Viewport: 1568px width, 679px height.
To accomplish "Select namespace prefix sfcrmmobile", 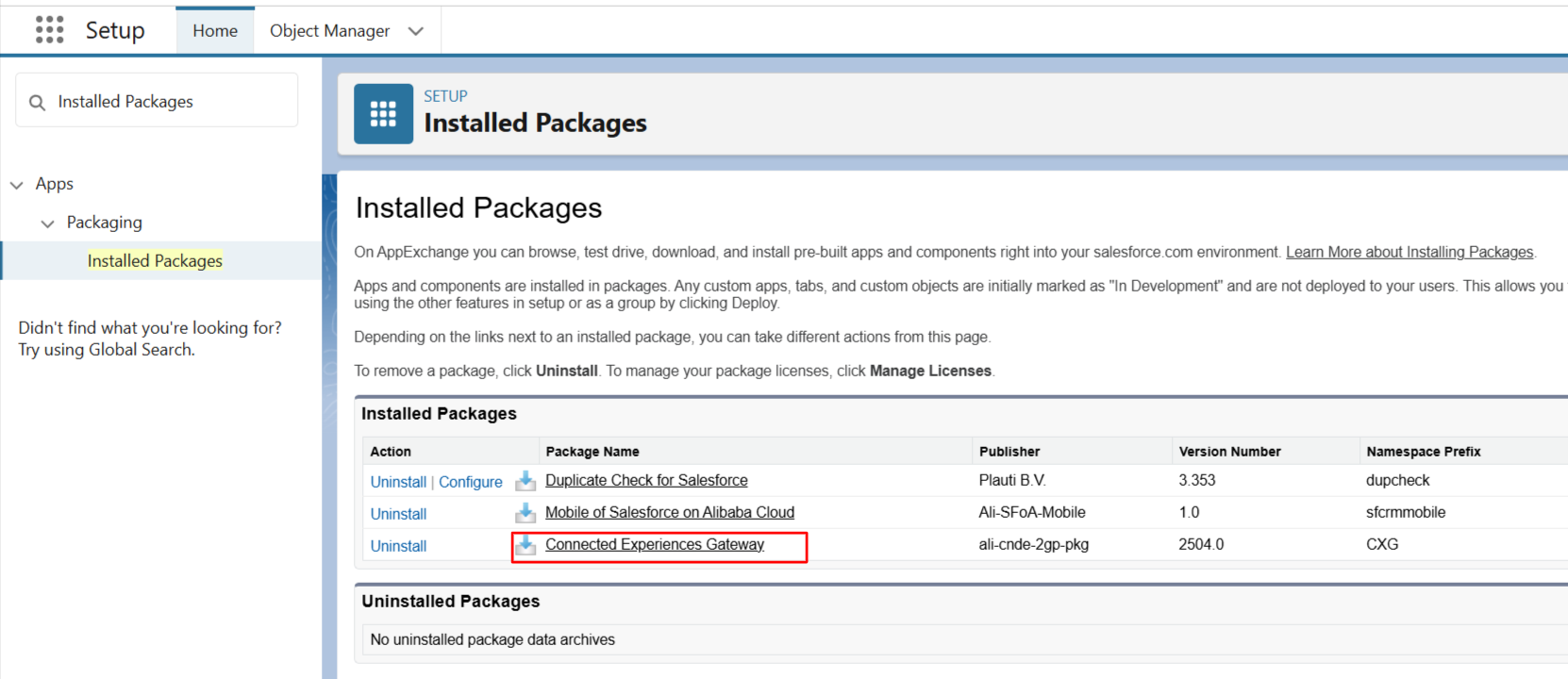I will [1406, 512].
